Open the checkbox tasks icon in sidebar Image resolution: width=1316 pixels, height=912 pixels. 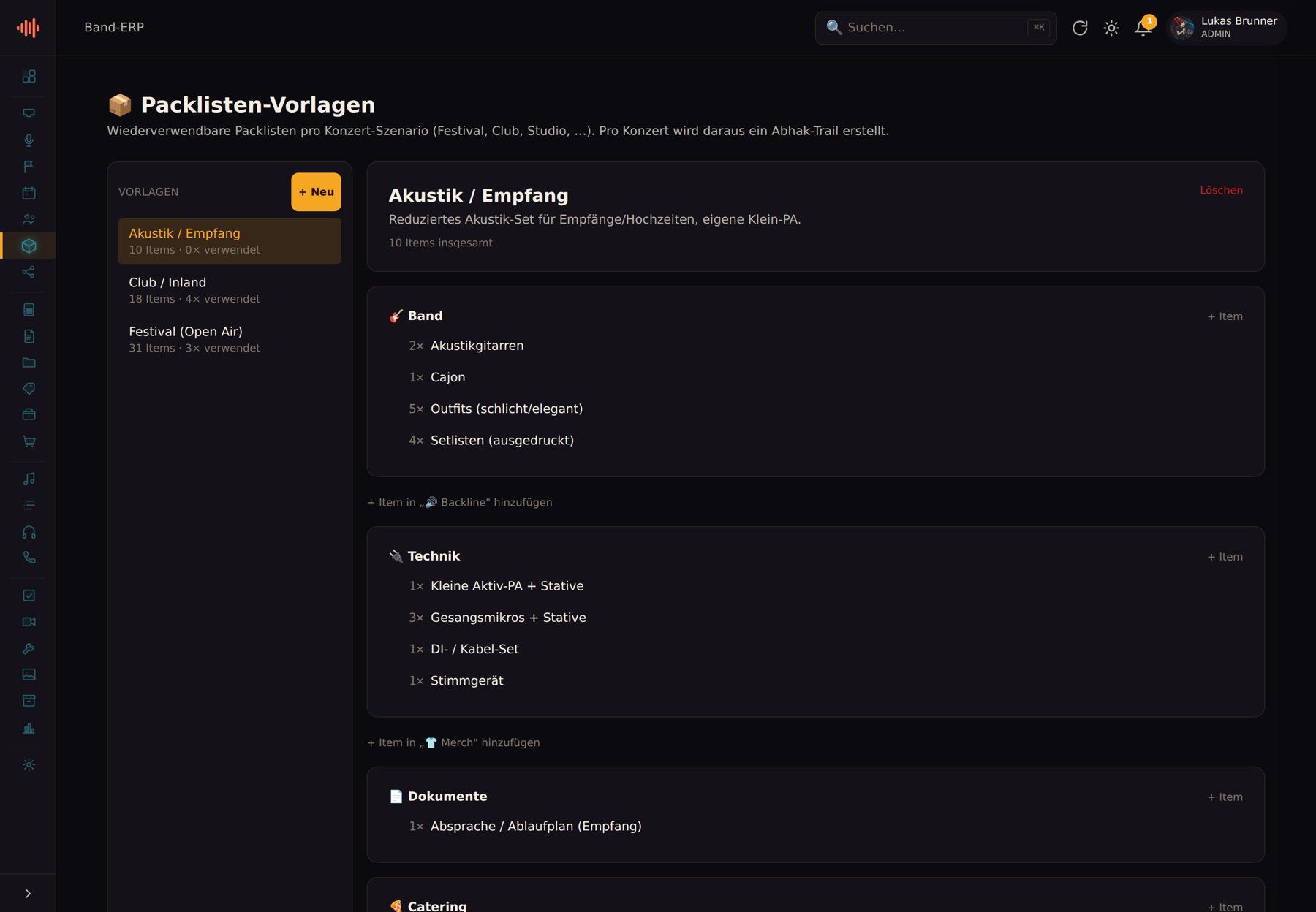click(x=29, y=596)
